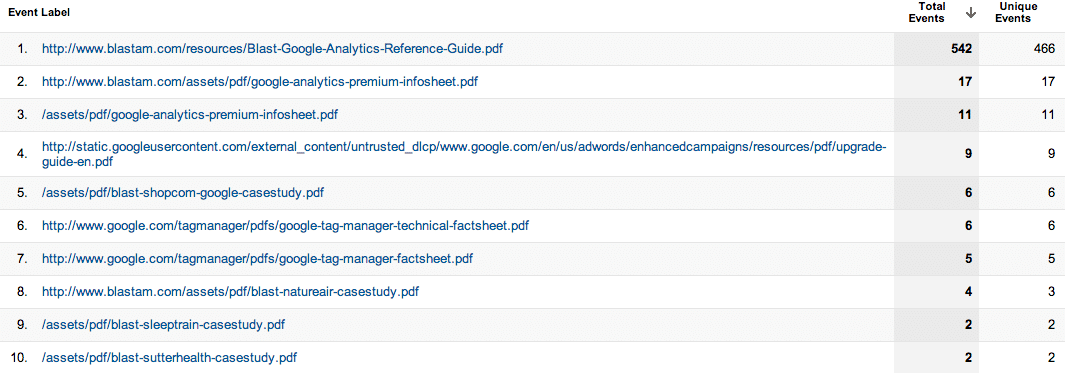This screenshot has height=373, width=1065.
Task: Click row number 4.
Action: tap(22, 154)
